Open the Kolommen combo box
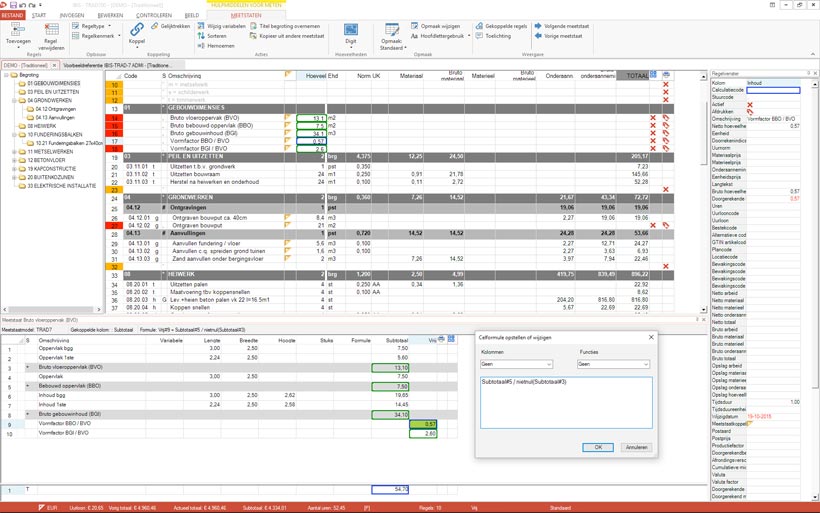The image size is (820, 513). 516,364
